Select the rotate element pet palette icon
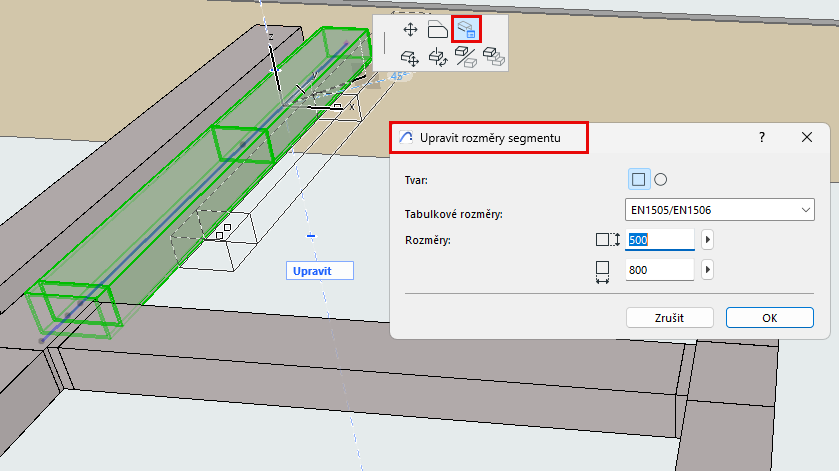Viewport: 839px width, 471px height. click(438, 57)
